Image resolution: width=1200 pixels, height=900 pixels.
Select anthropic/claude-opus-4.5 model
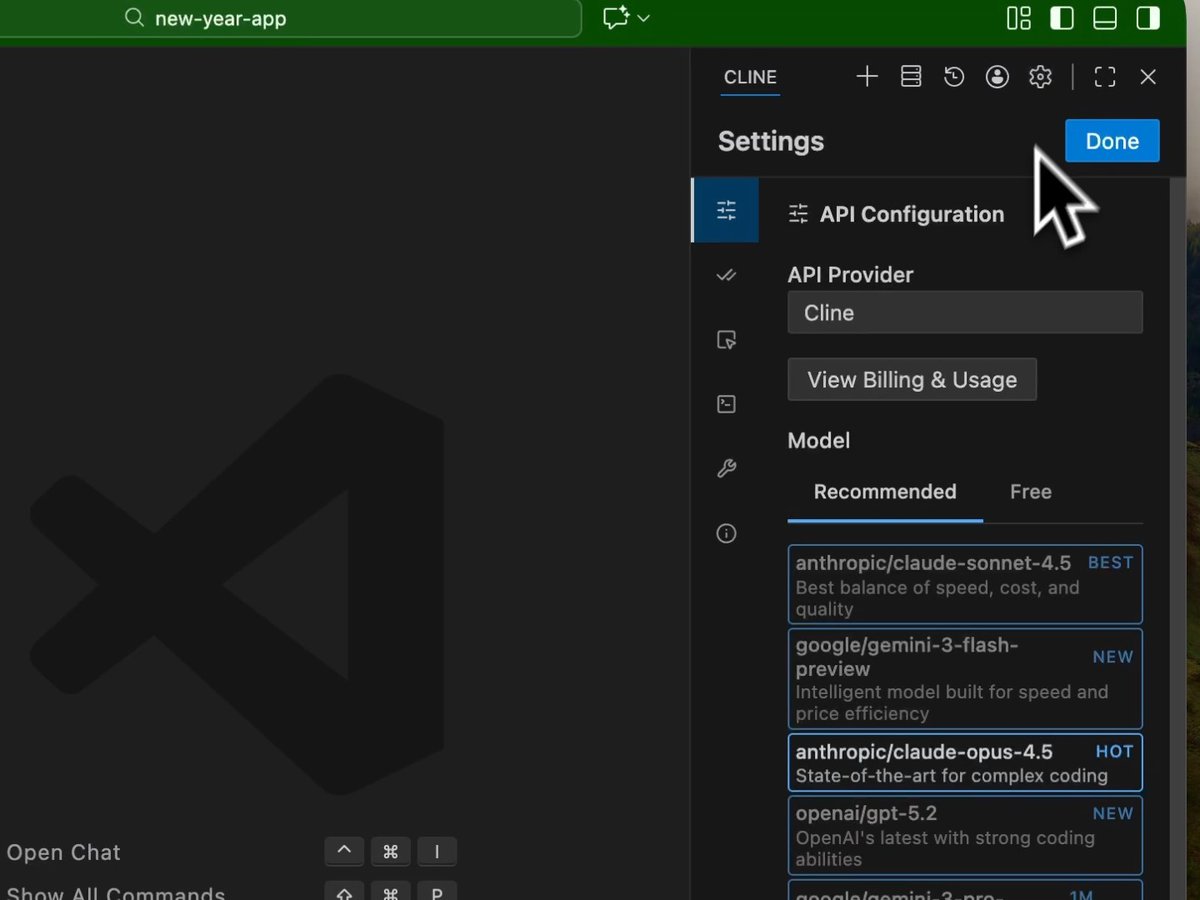[x=965, y=763]
